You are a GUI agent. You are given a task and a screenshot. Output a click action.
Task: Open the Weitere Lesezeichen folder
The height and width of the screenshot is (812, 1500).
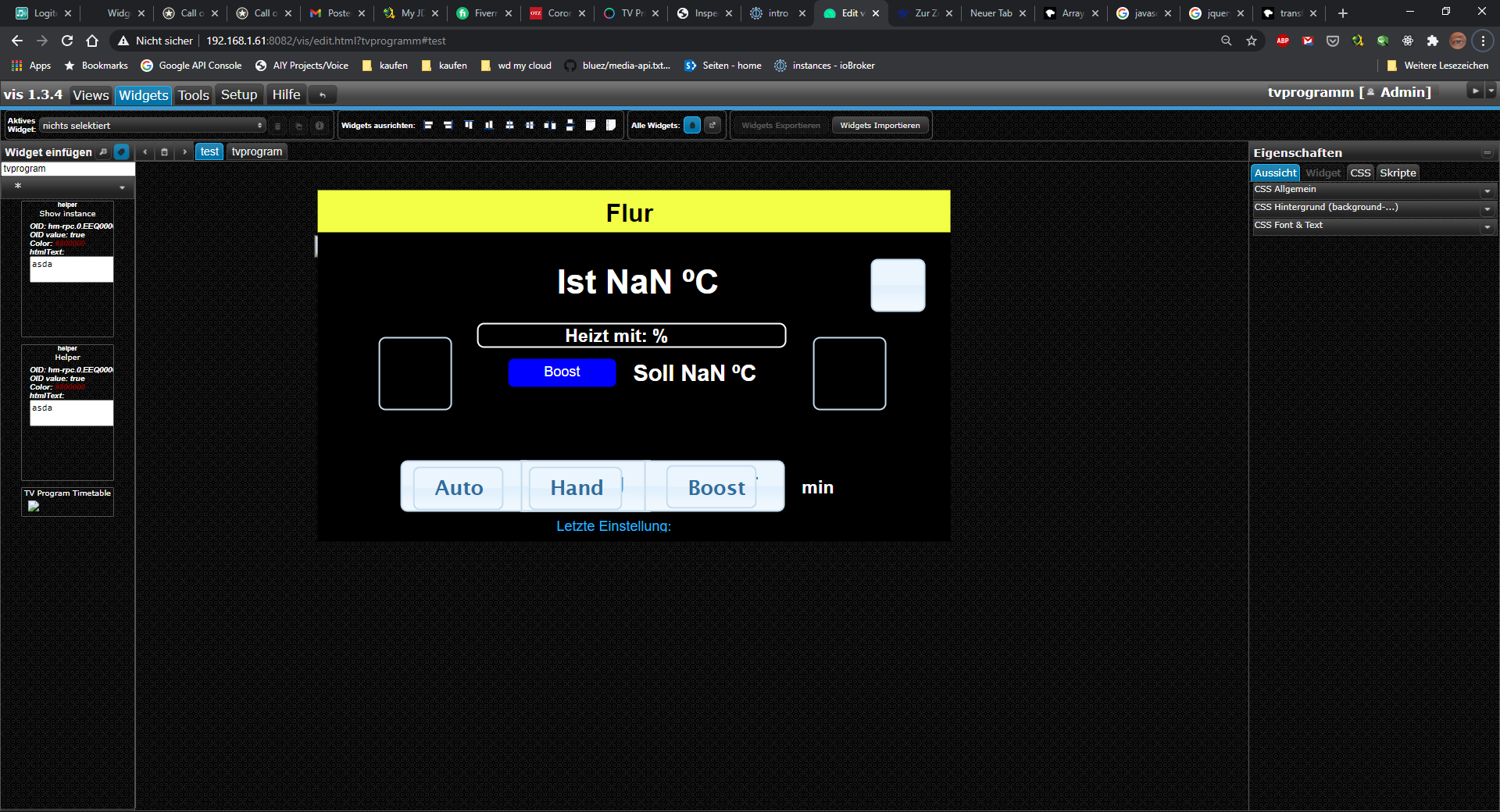[x=1437, y=66]
